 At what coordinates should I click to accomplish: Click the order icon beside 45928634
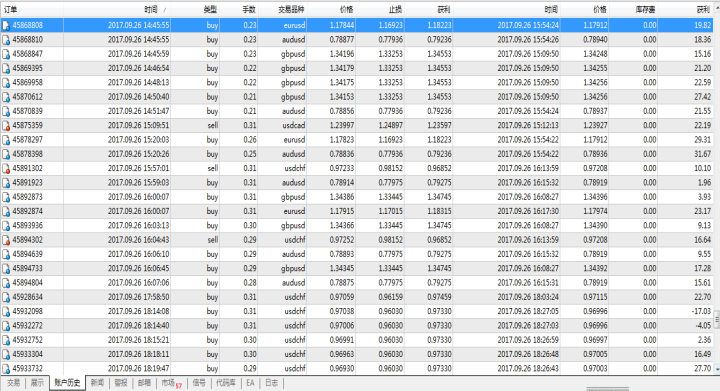[6, 297]
